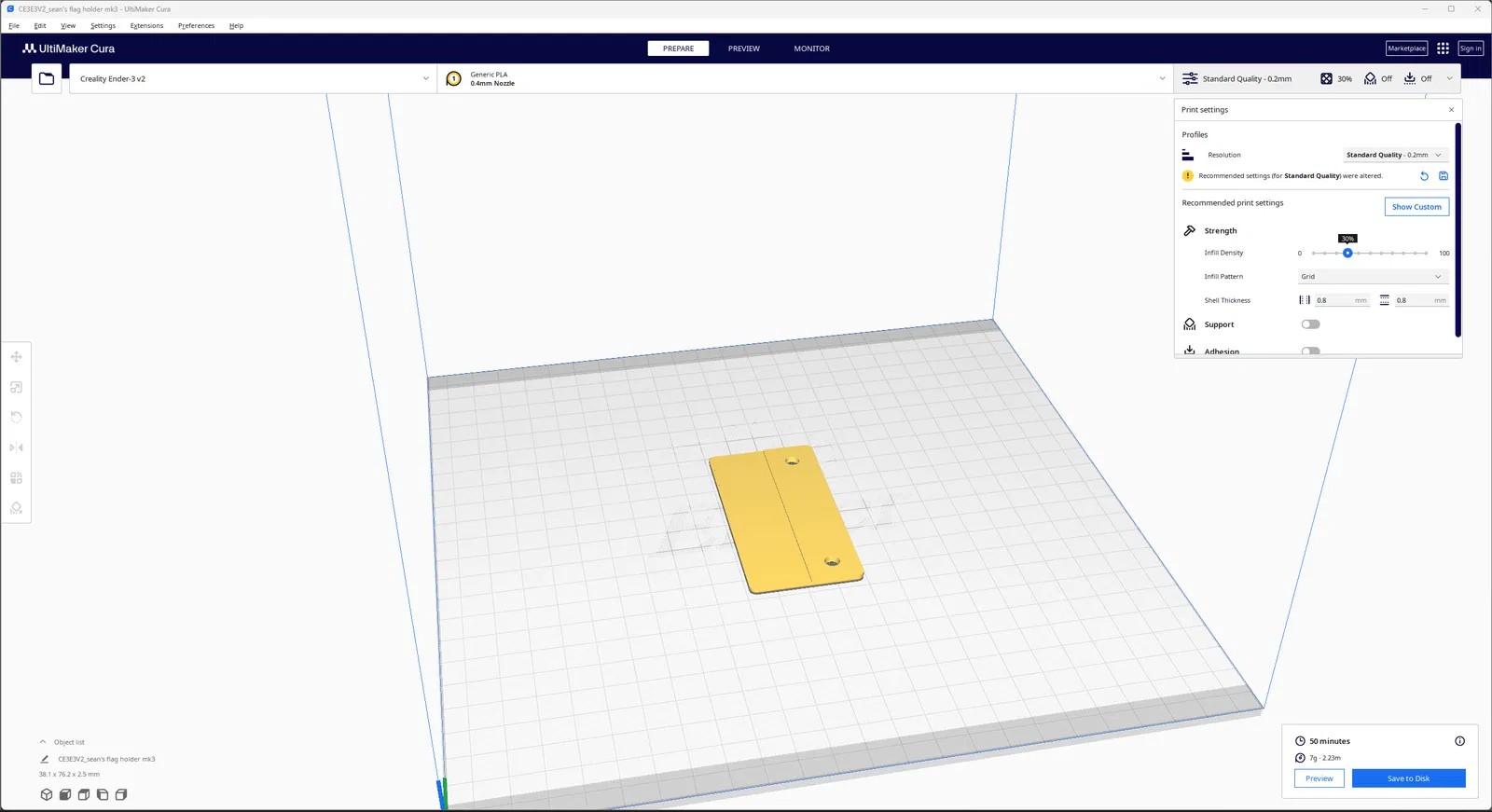
Task: Switch to the front view cube icon
Action: [65, 794]
